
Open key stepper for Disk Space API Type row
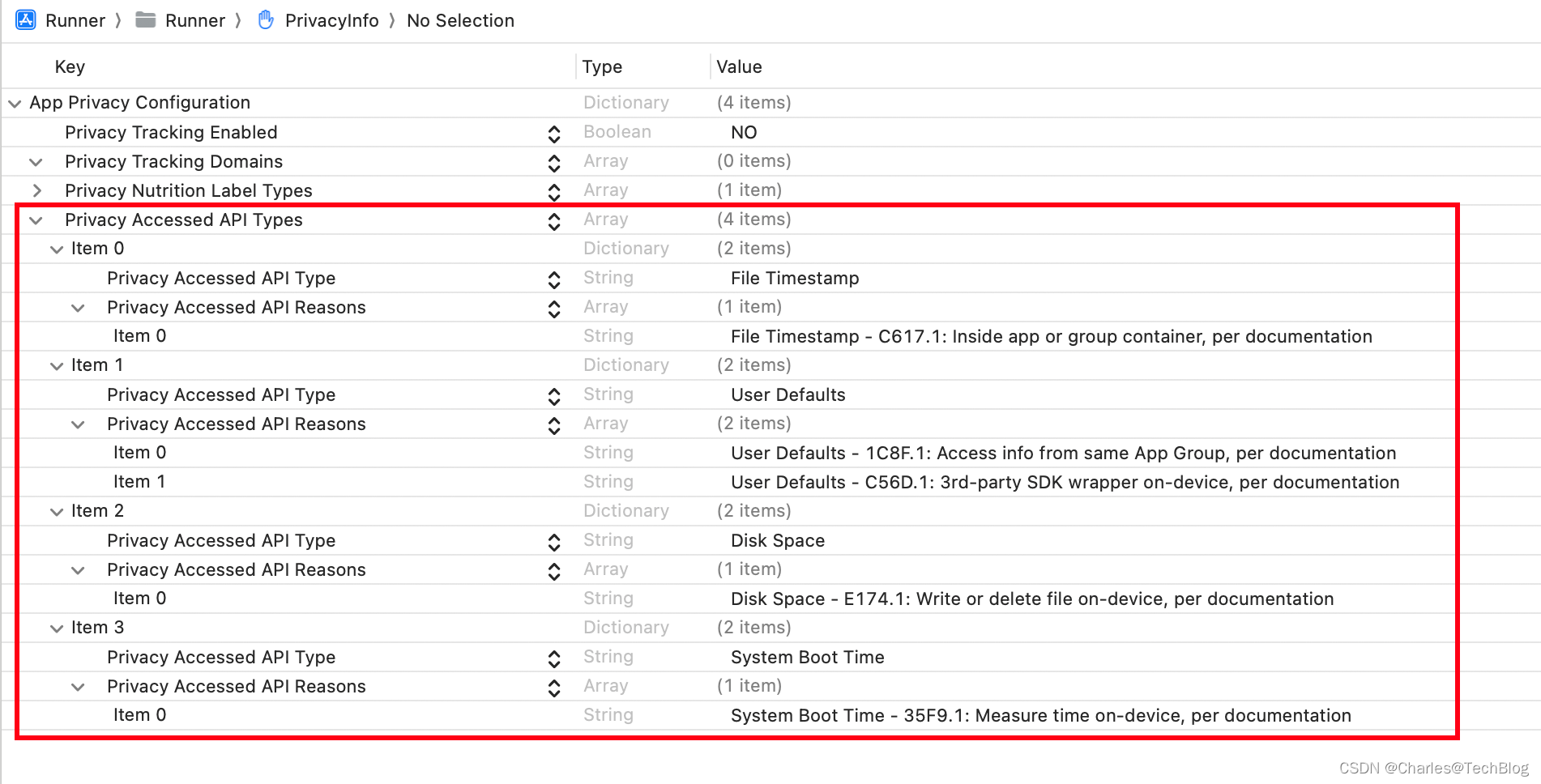point(554,542)
